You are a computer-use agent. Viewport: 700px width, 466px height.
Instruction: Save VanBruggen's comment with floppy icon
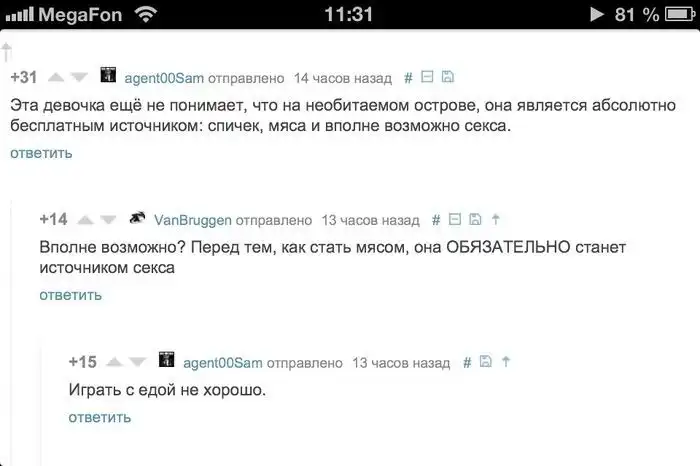(475, 219)
